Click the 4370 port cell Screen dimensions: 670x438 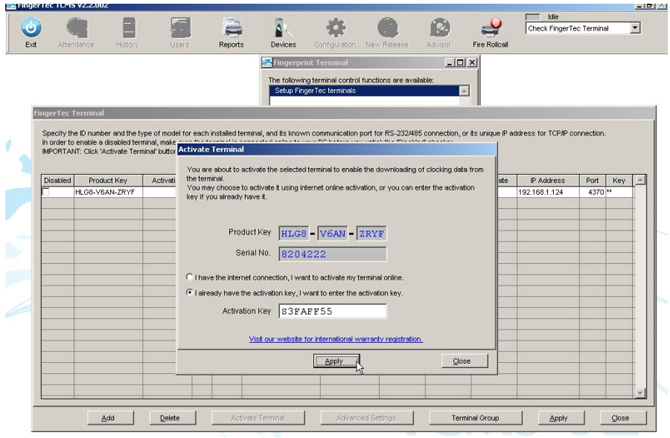[x=592, y=192]
